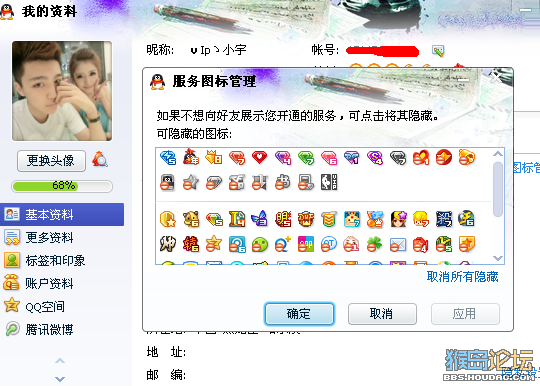Unhide the red heart level 1 icon
Image resolution: width=540 pixels, height=386 pixels.
420,157
